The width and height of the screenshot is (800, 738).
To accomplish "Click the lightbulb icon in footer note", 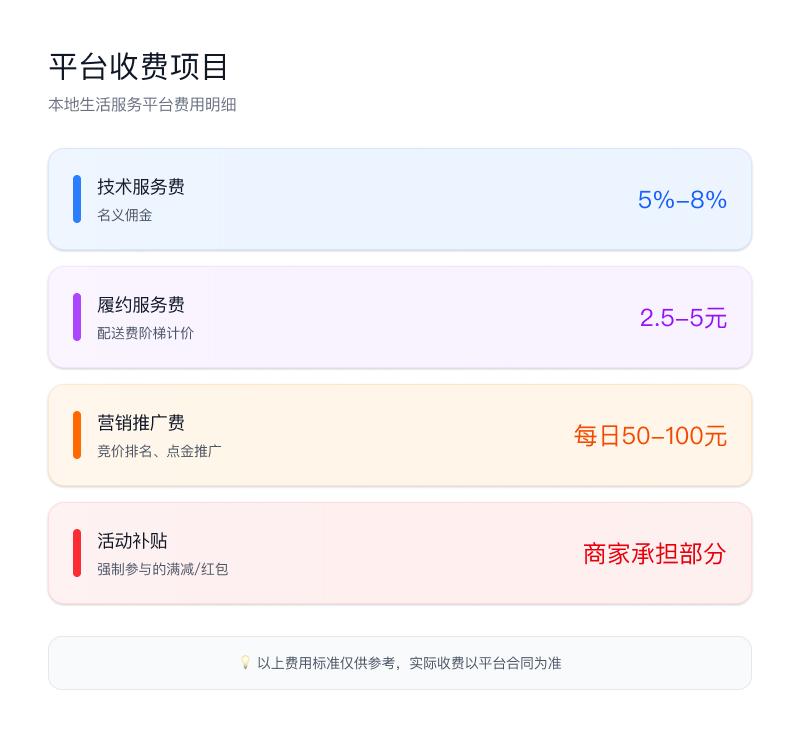I will click(245, 662).
